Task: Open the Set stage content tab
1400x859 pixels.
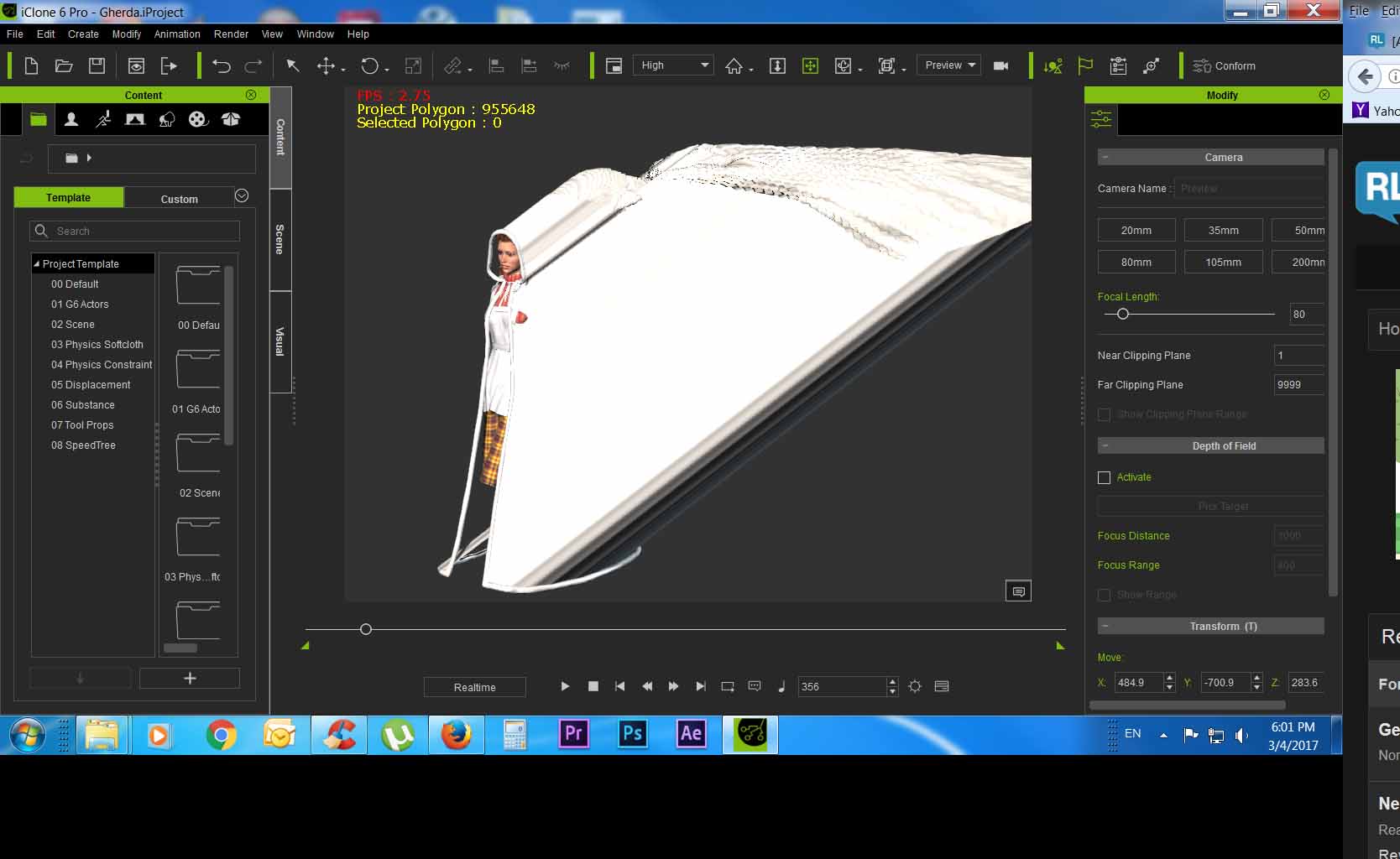Action: click(x=134, y=119)
